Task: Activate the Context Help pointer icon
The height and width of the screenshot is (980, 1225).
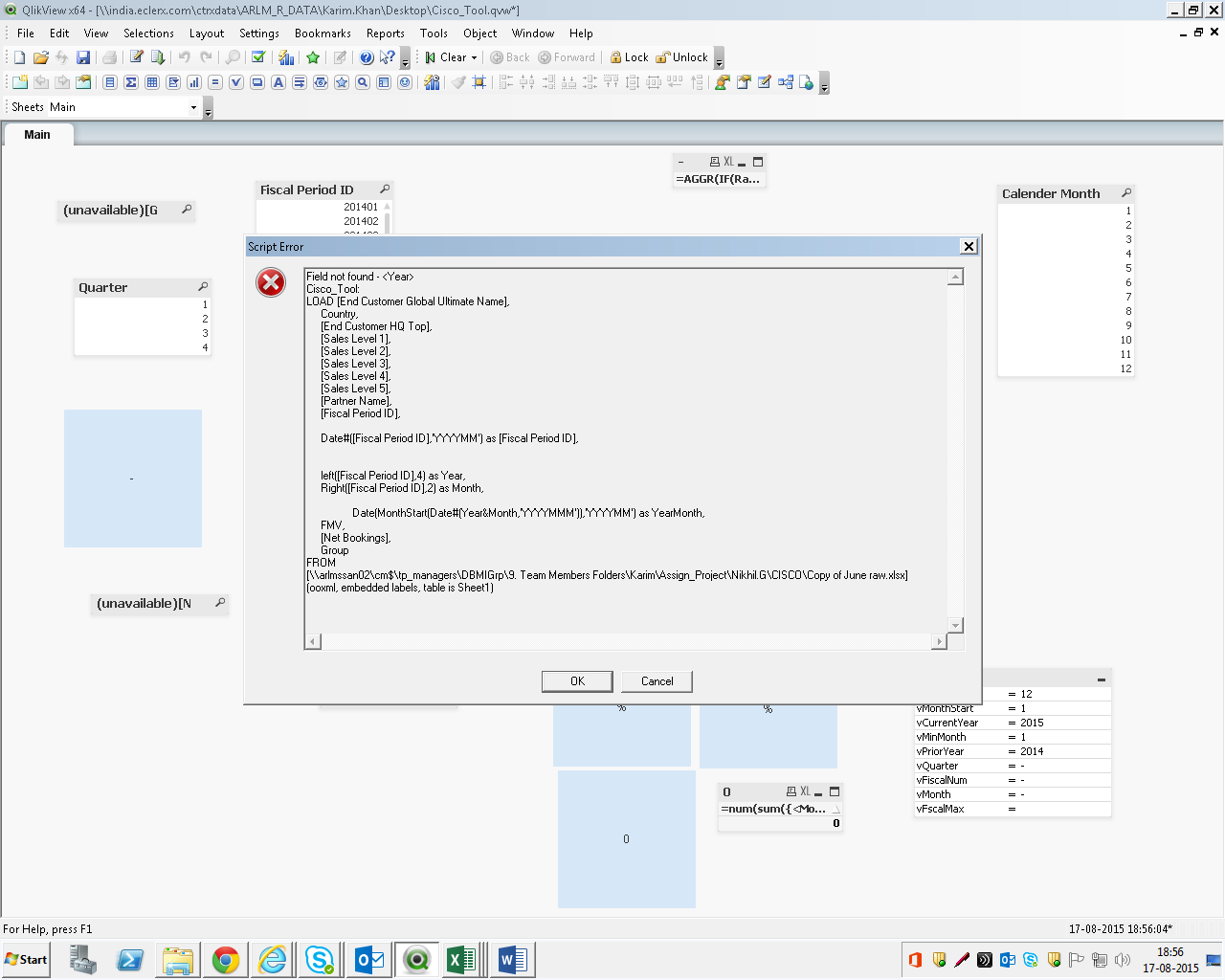Action: [x=387, y=57]
